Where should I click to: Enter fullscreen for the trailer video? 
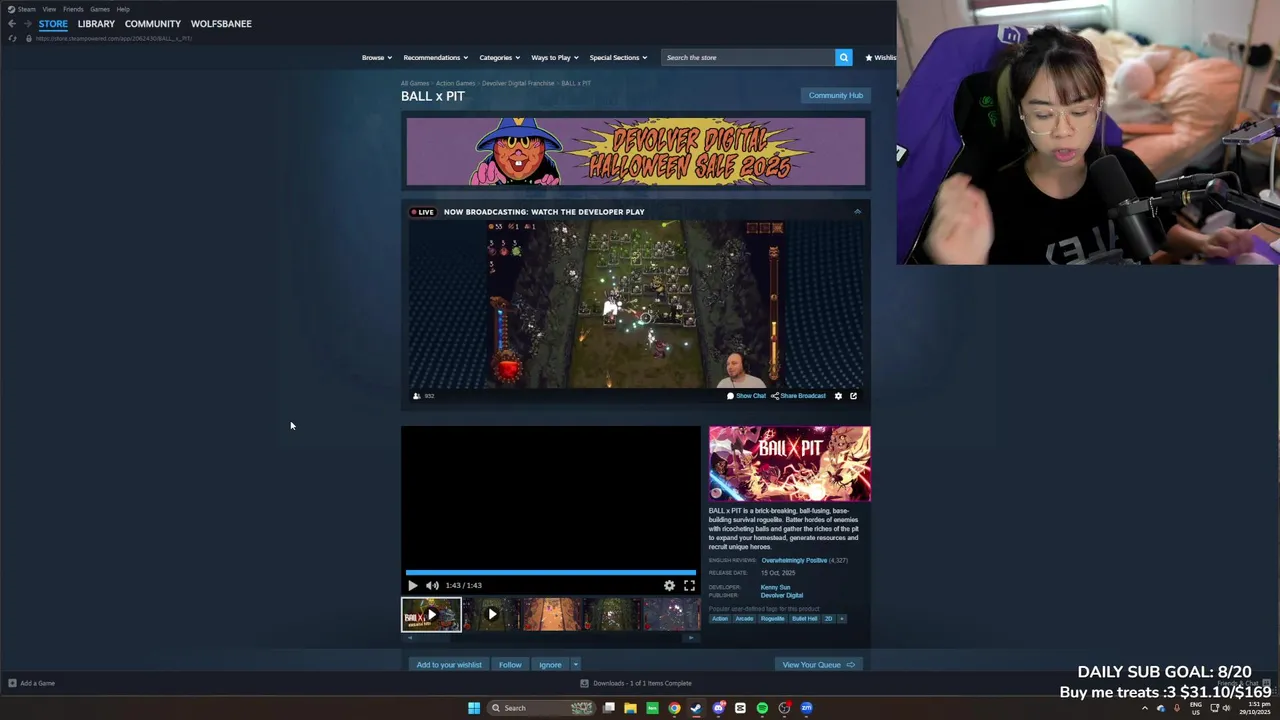689,585
